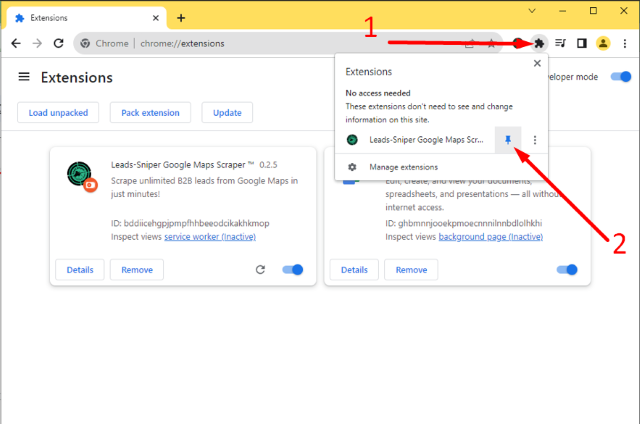Click the 'No access needed' heading in popup
The width and height of the screenshot is (640, 424).
(378, 93)
